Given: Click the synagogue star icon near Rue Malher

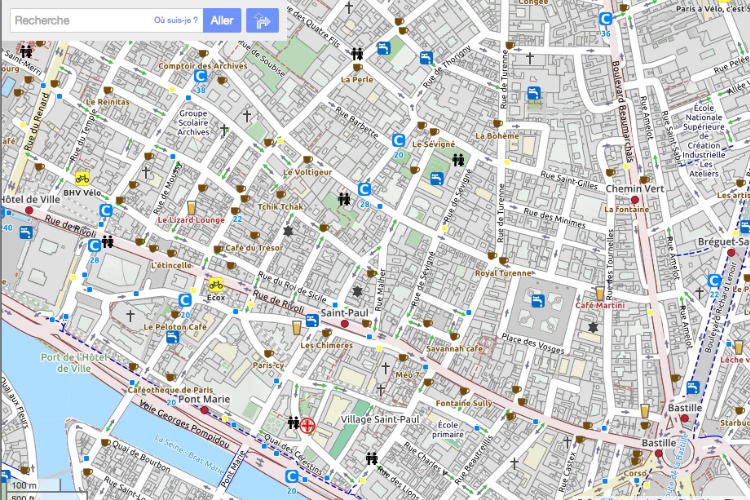Looking at the screenshot, I should point(357,291).
